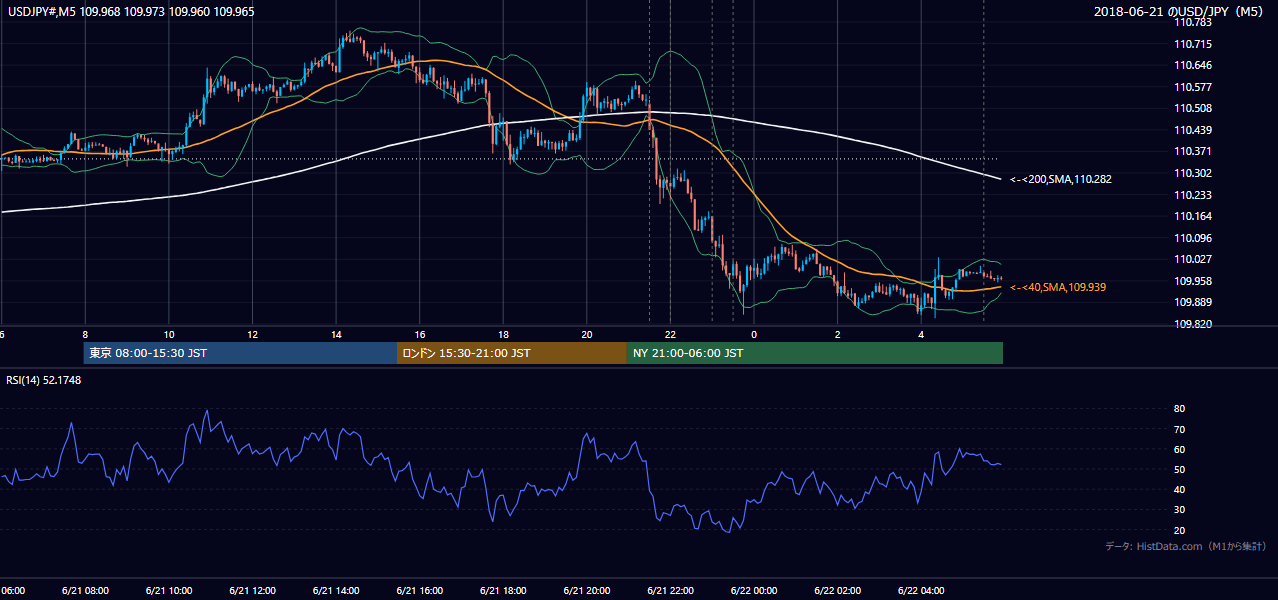Click hour tick 8 under the price chart
Viewport: 1278px width, 600px height.
(85, 334)
